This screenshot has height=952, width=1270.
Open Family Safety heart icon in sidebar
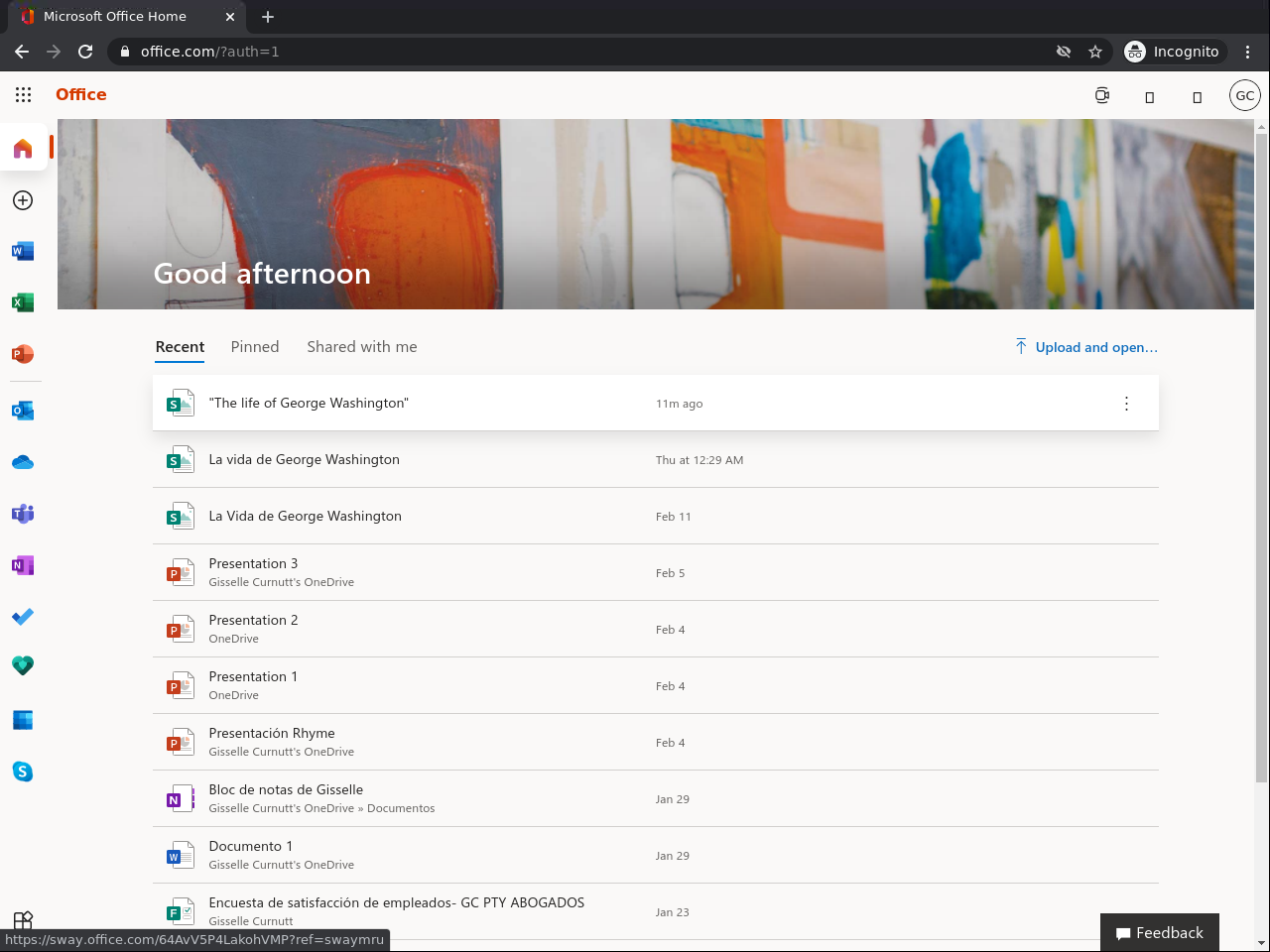23,665
